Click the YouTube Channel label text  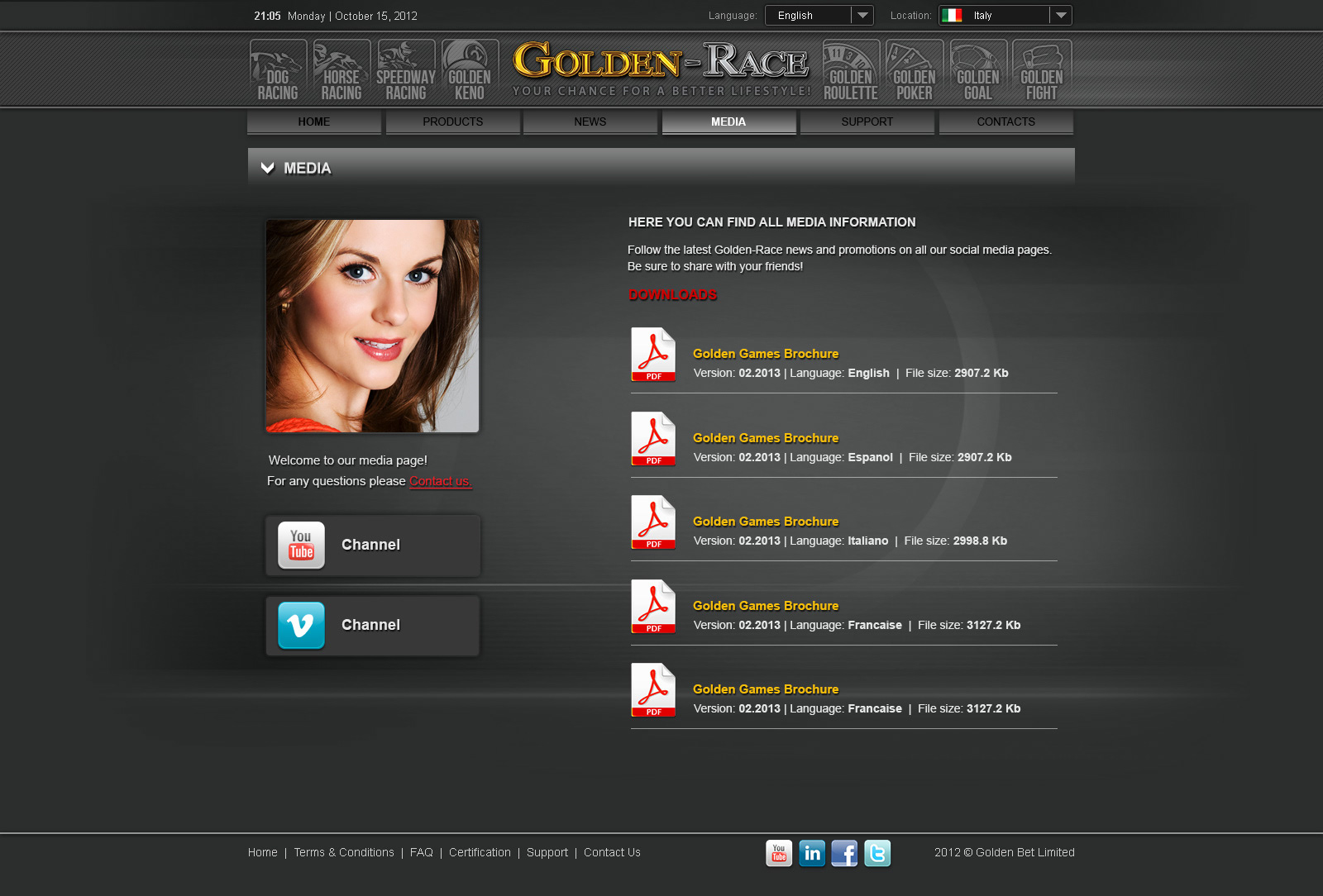(x=370, y=545)
